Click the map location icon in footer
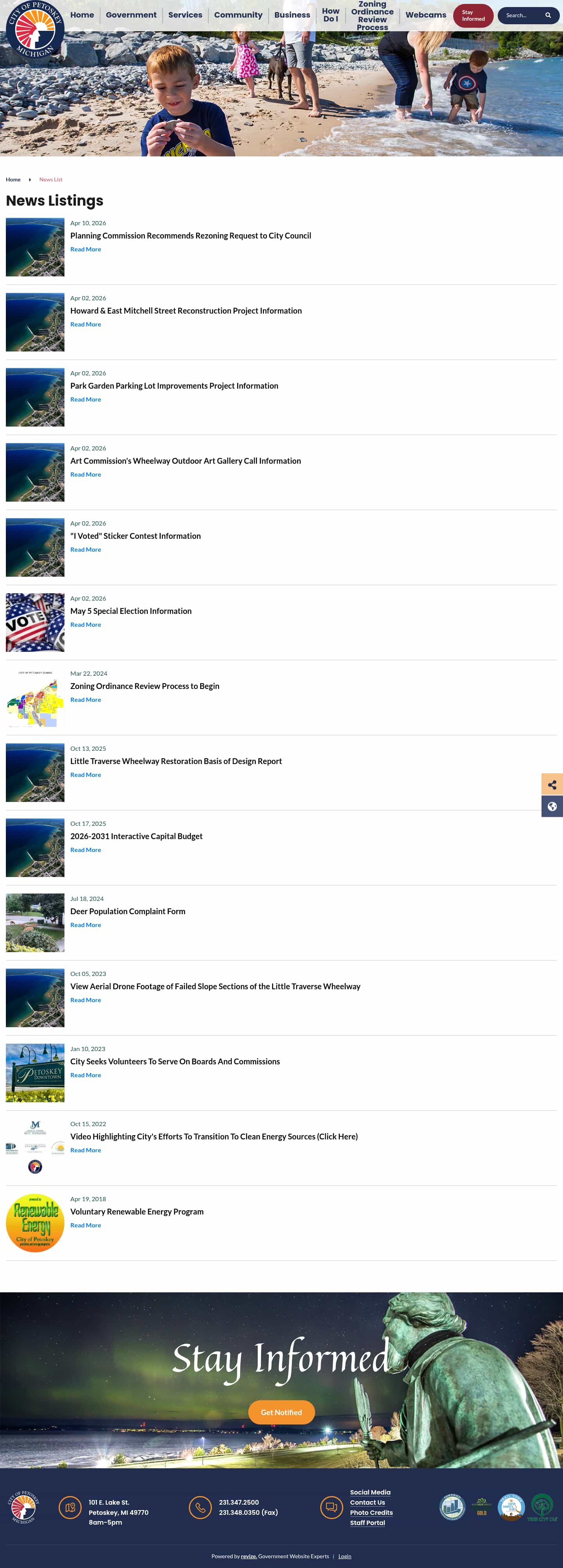This screenshot has width=563, height=1568. (70, 1508)
